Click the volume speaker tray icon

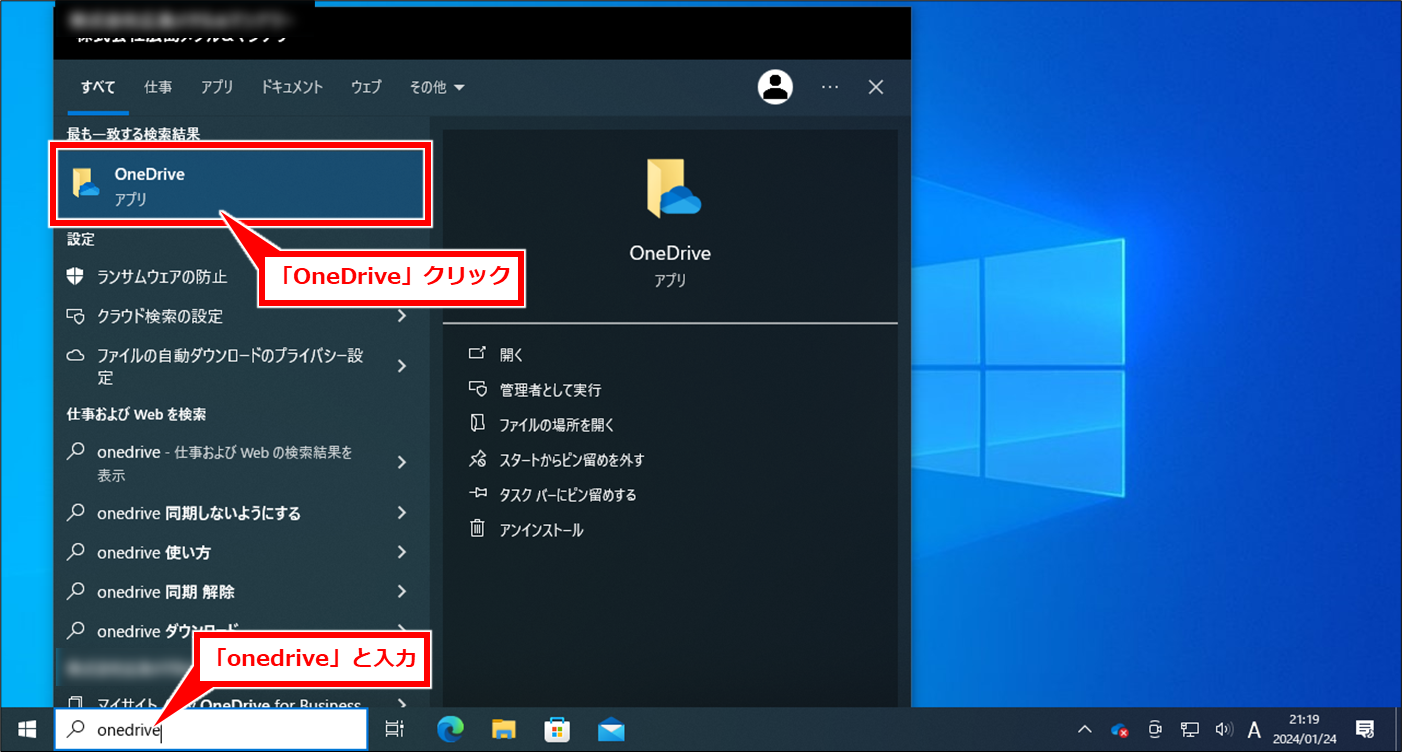(x=1223, y=729)
